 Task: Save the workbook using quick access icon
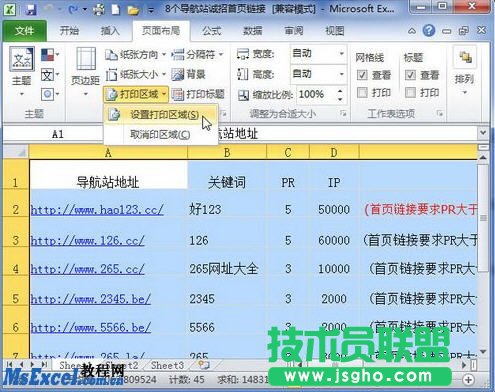30,10
